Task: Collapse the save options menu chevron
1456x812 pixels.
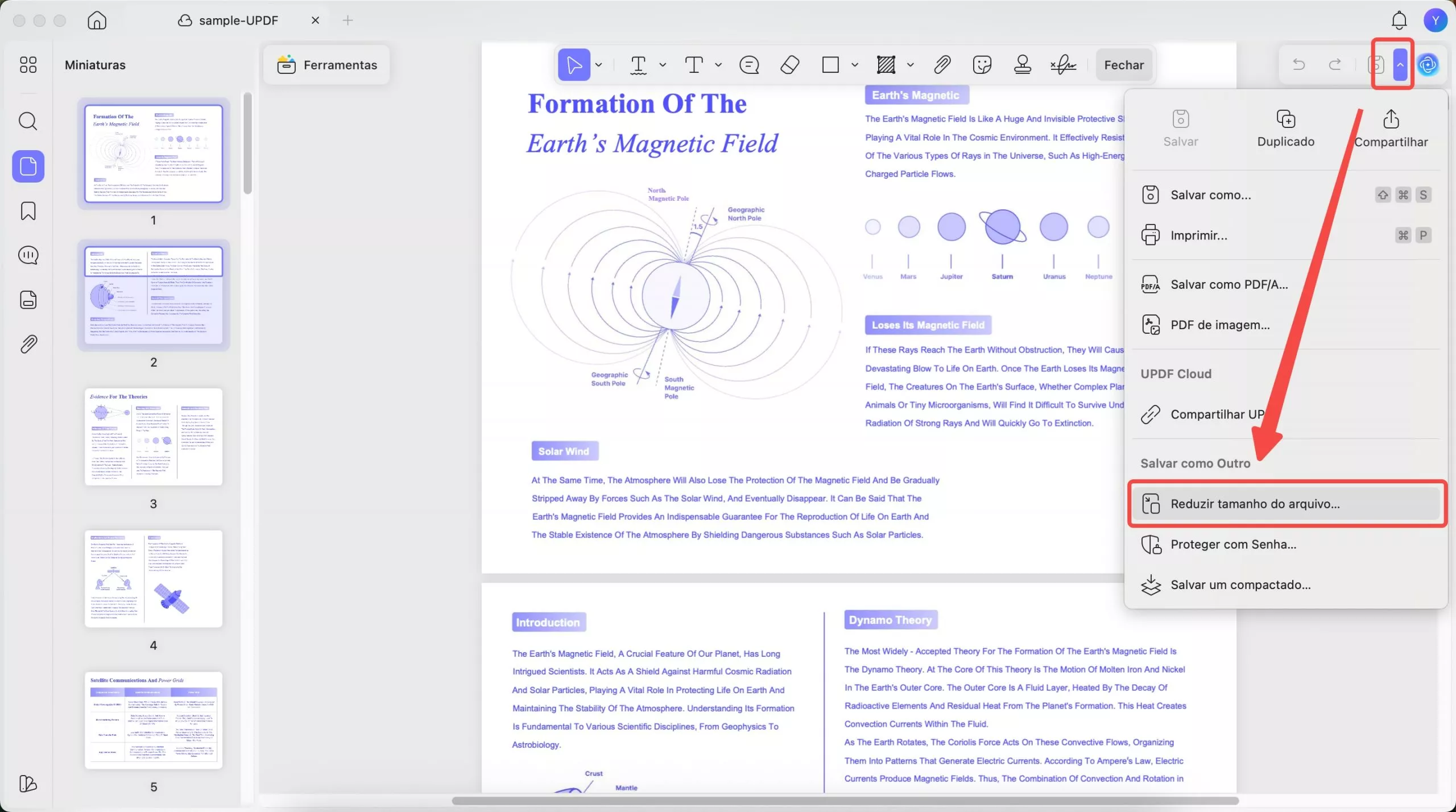Action: pos(1400,65)
